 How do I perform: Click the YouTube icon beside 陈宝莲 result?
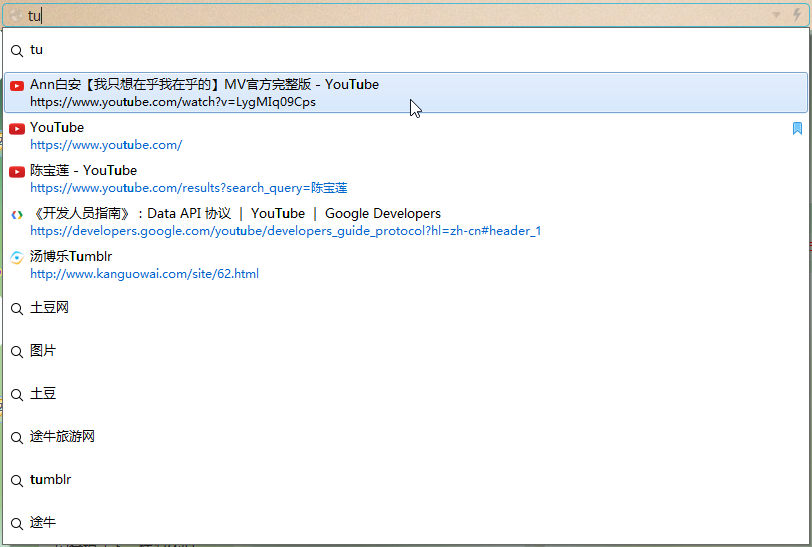tap(17, 171)
